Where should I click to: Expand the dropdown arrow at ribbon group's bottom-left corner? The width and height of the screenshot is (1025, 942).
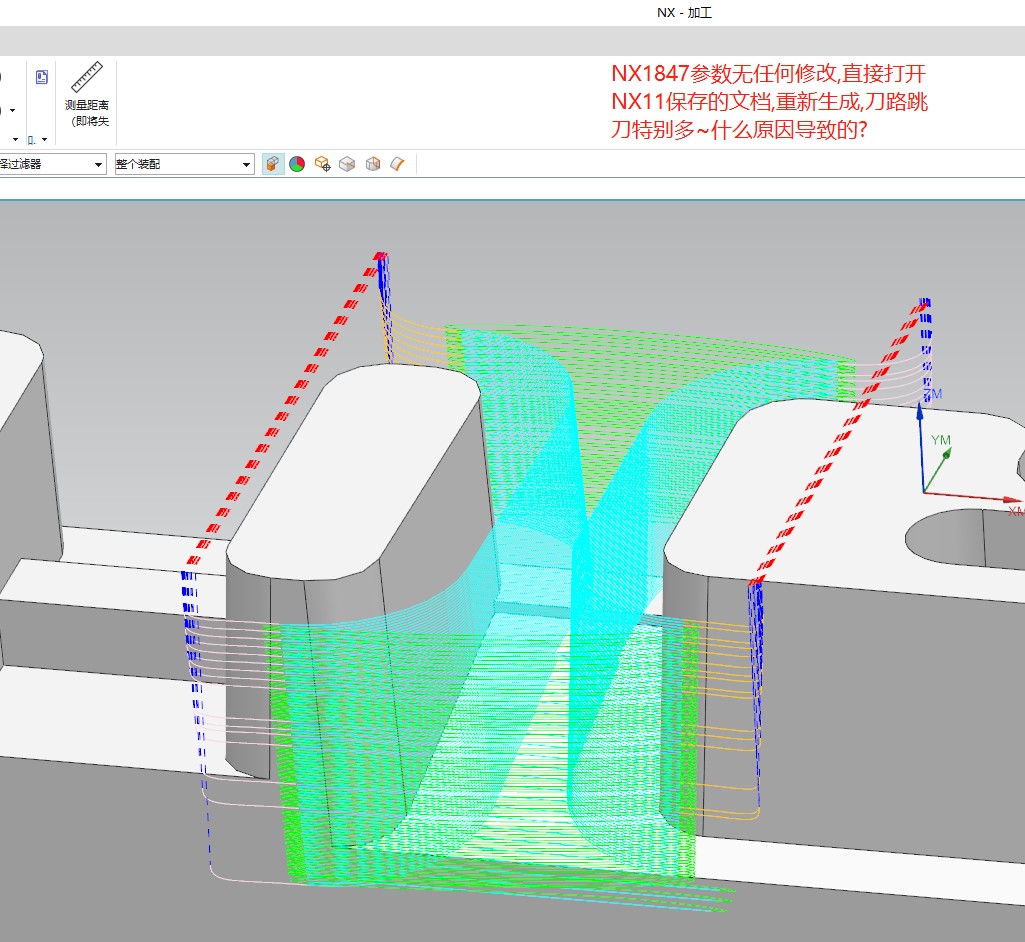point(15,139)
